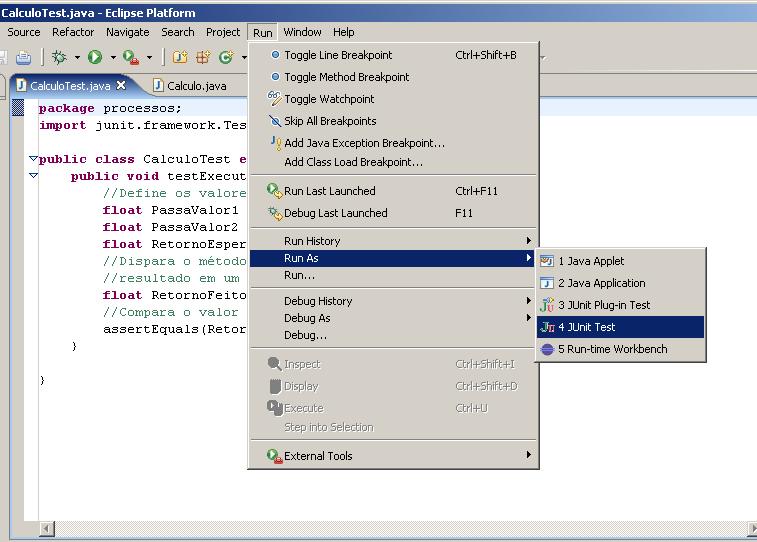Click the Debug bug icon in toolbar
This screenshot has width=757, height=542.
(x=59, y=57)
